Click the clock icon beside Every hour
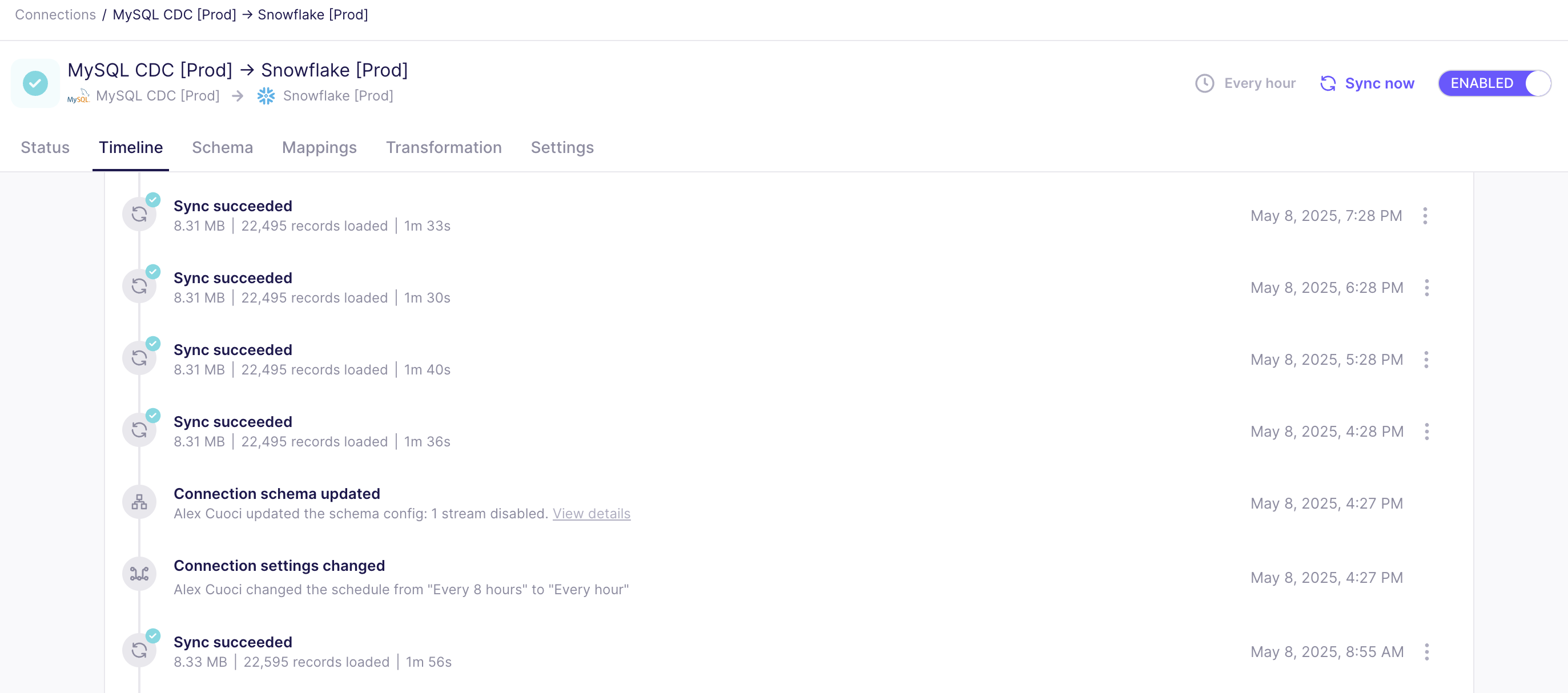1568x693 pixels. coord(1204,83)
